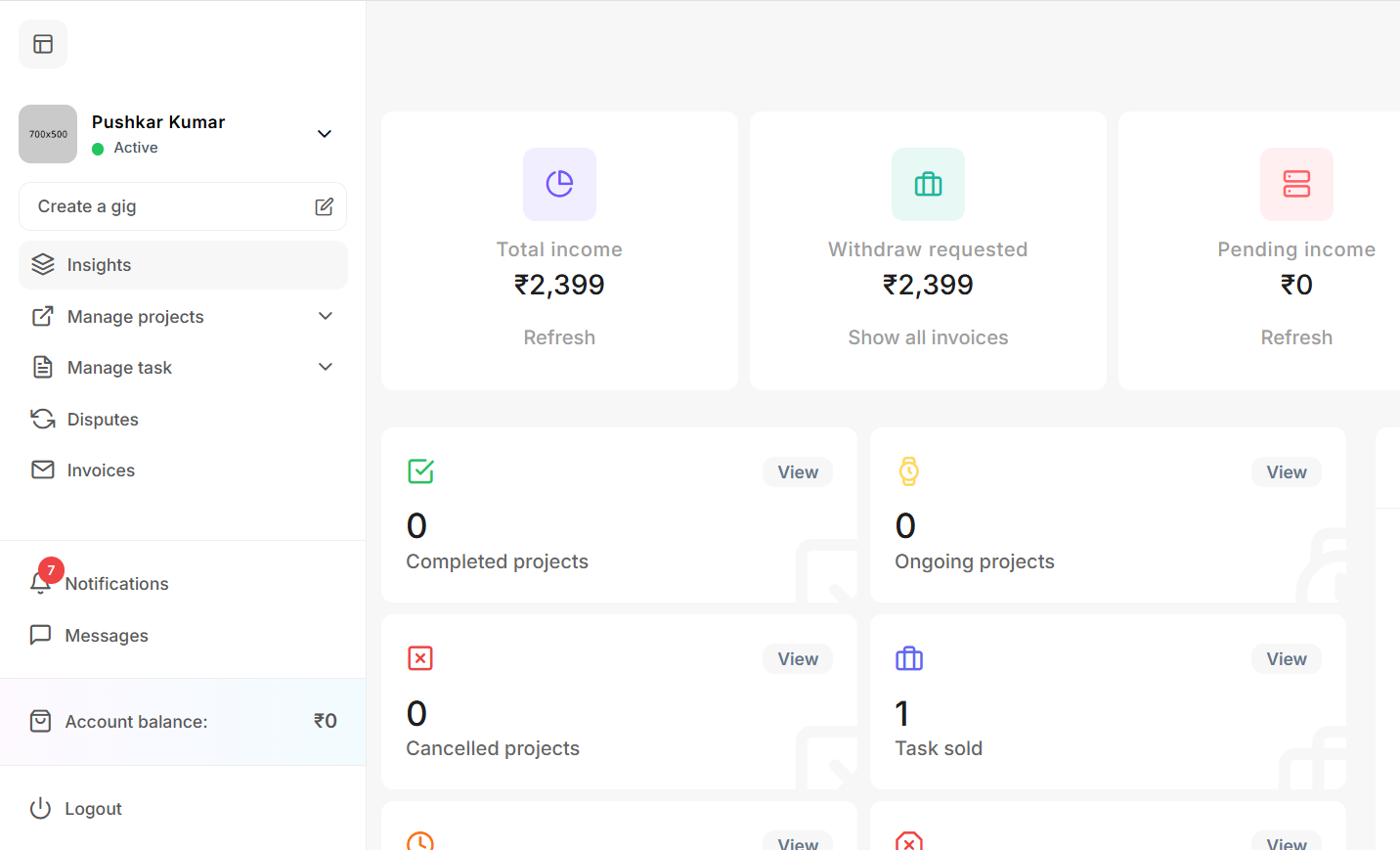Click the edit pencil icon beside Create a gig

point(325,206)
